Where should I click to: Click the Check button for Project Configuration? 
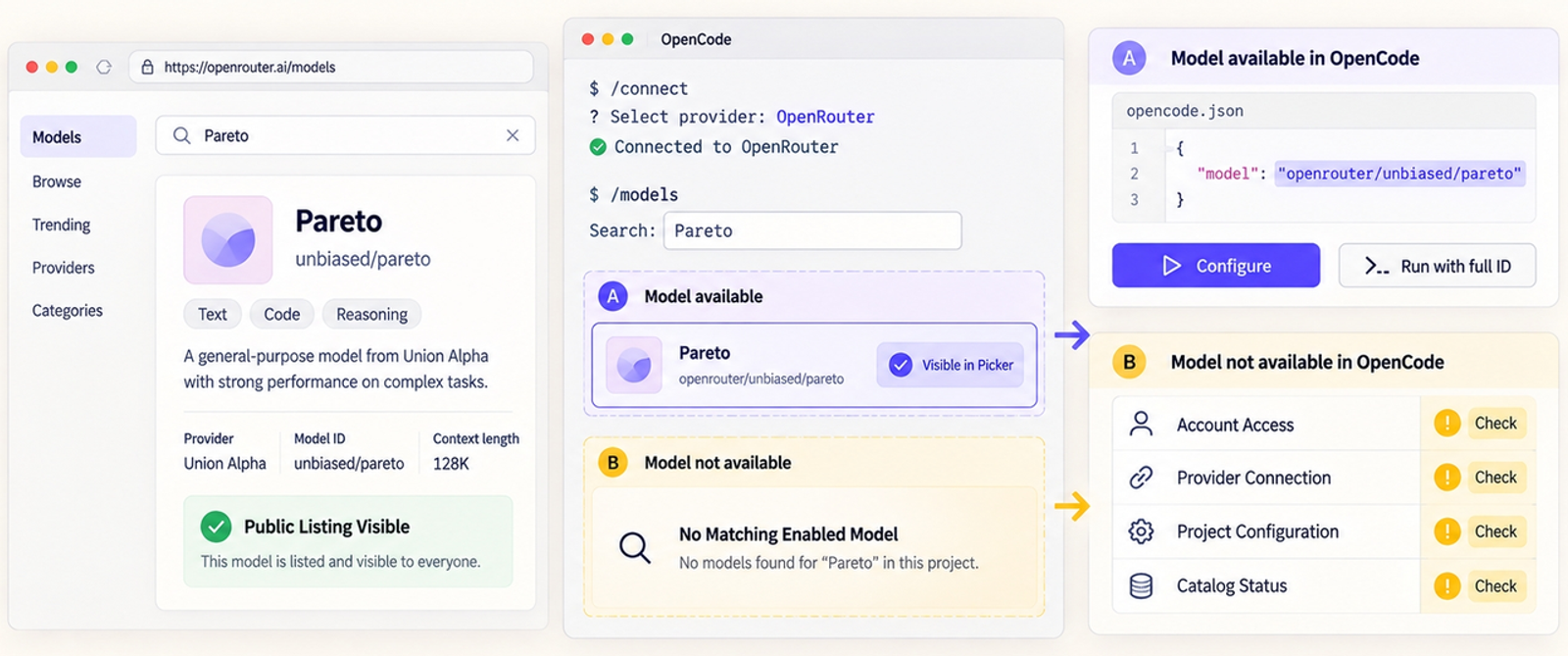tap(1495, 531)
